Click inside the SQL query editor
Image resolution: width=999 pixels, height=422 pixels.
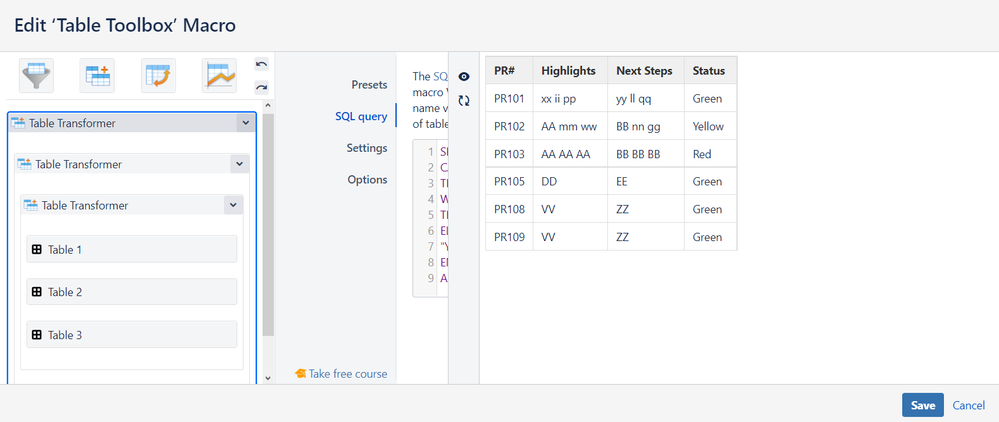pyautogui.click(x=431, y=218)
